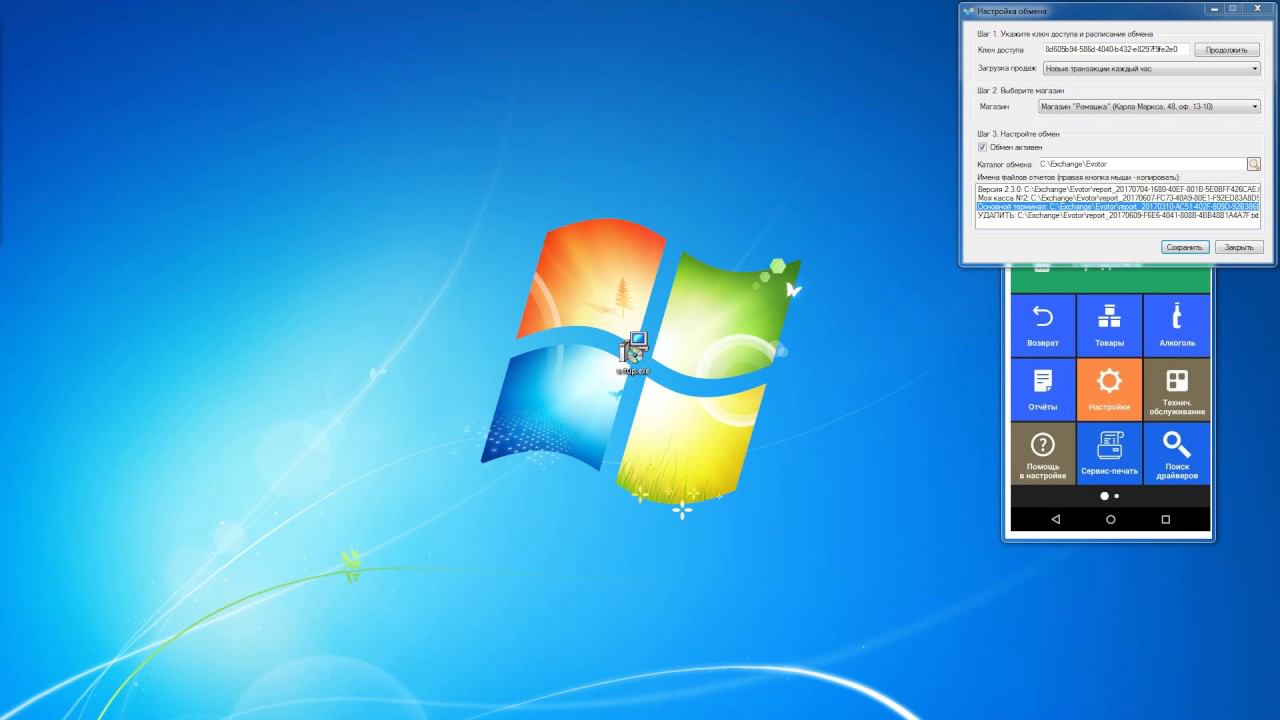This screenshot has height=720, width=1280.
Task: Select the Основной терминал report row
Action: pos(1118,207)
